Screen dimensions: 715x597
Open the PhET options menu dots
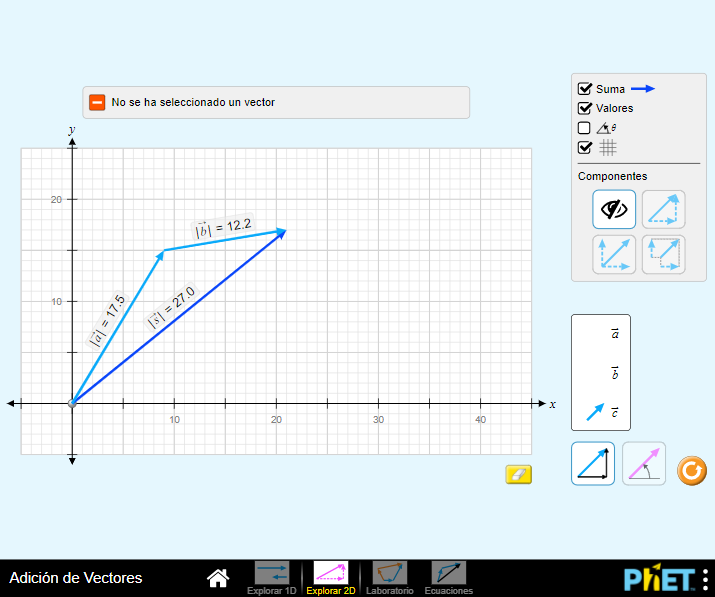705,579
